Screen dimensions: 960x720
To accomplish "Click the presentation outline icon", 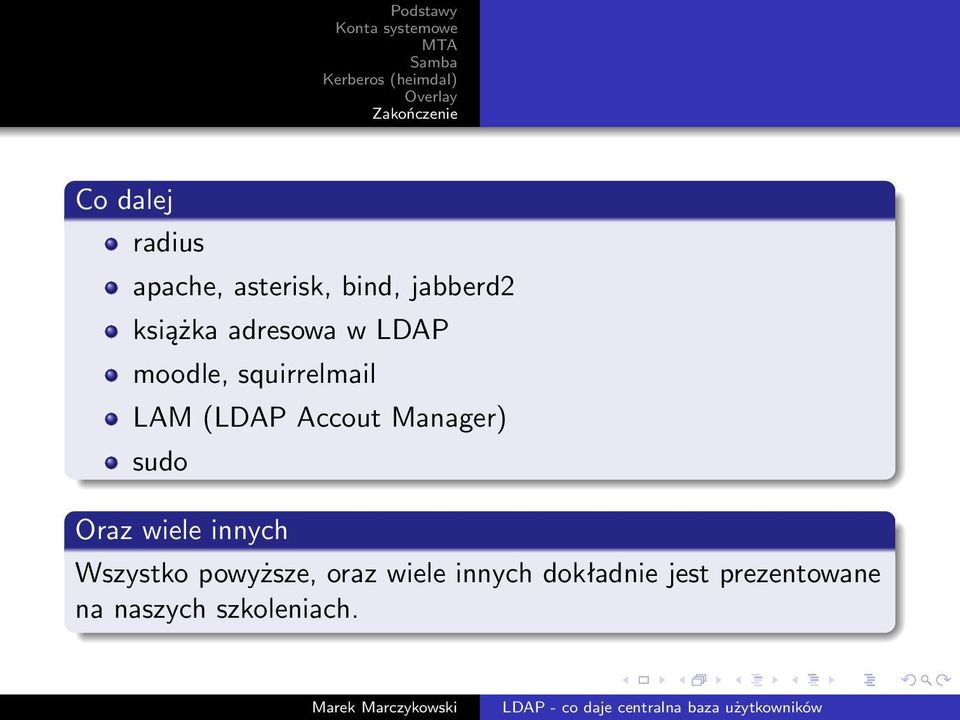I will 869,680.
